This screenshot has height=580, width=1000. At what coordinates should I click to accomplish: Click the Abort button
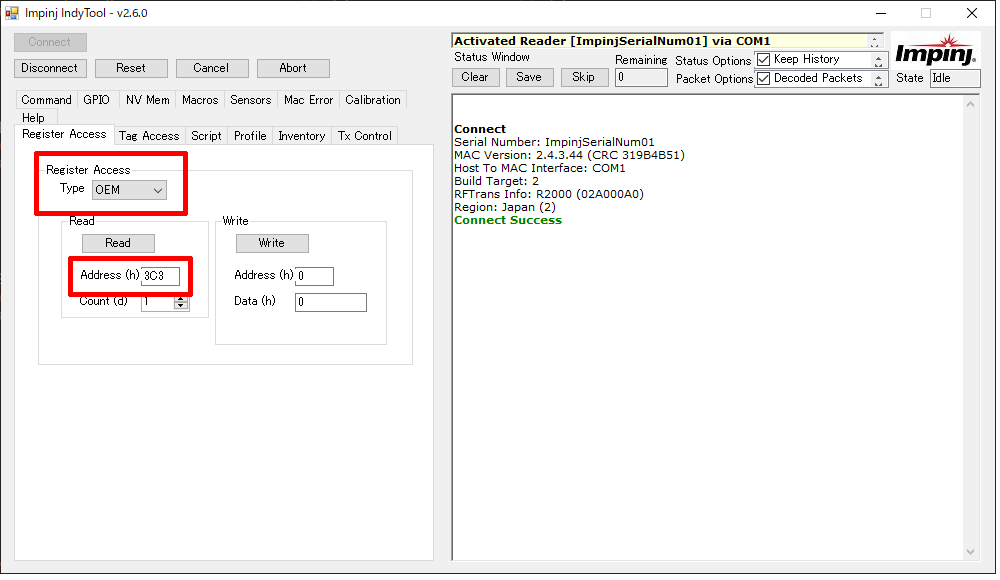click(293, 68)
